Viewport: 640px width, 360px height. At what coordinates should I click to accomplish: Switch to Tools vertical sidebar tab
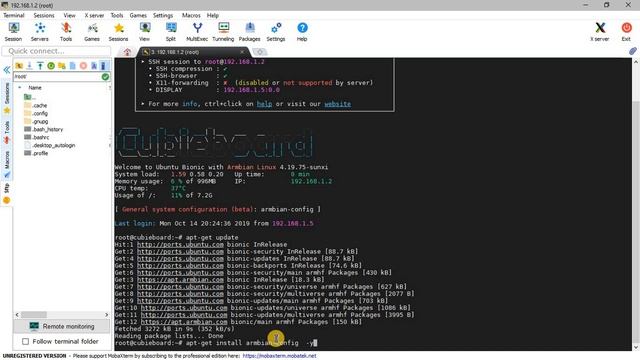[x=7, y=132]
